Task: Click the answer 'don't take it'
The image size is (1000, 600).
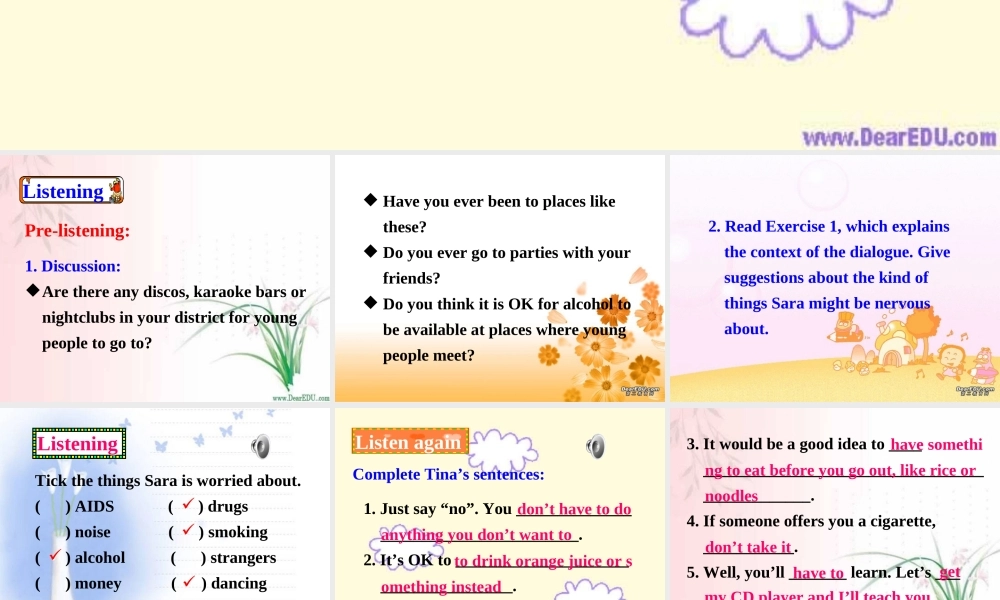Action: click(748, 547)
